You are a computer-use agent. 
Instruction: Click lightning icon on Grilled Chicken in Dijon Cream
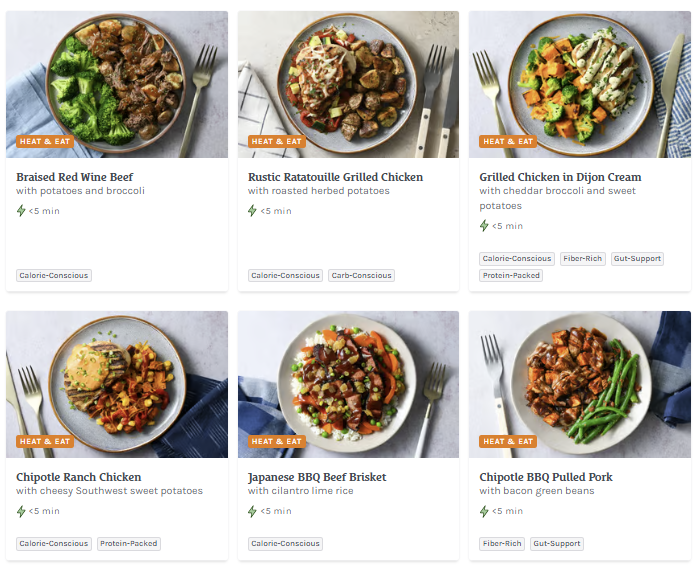click(485, 226)
